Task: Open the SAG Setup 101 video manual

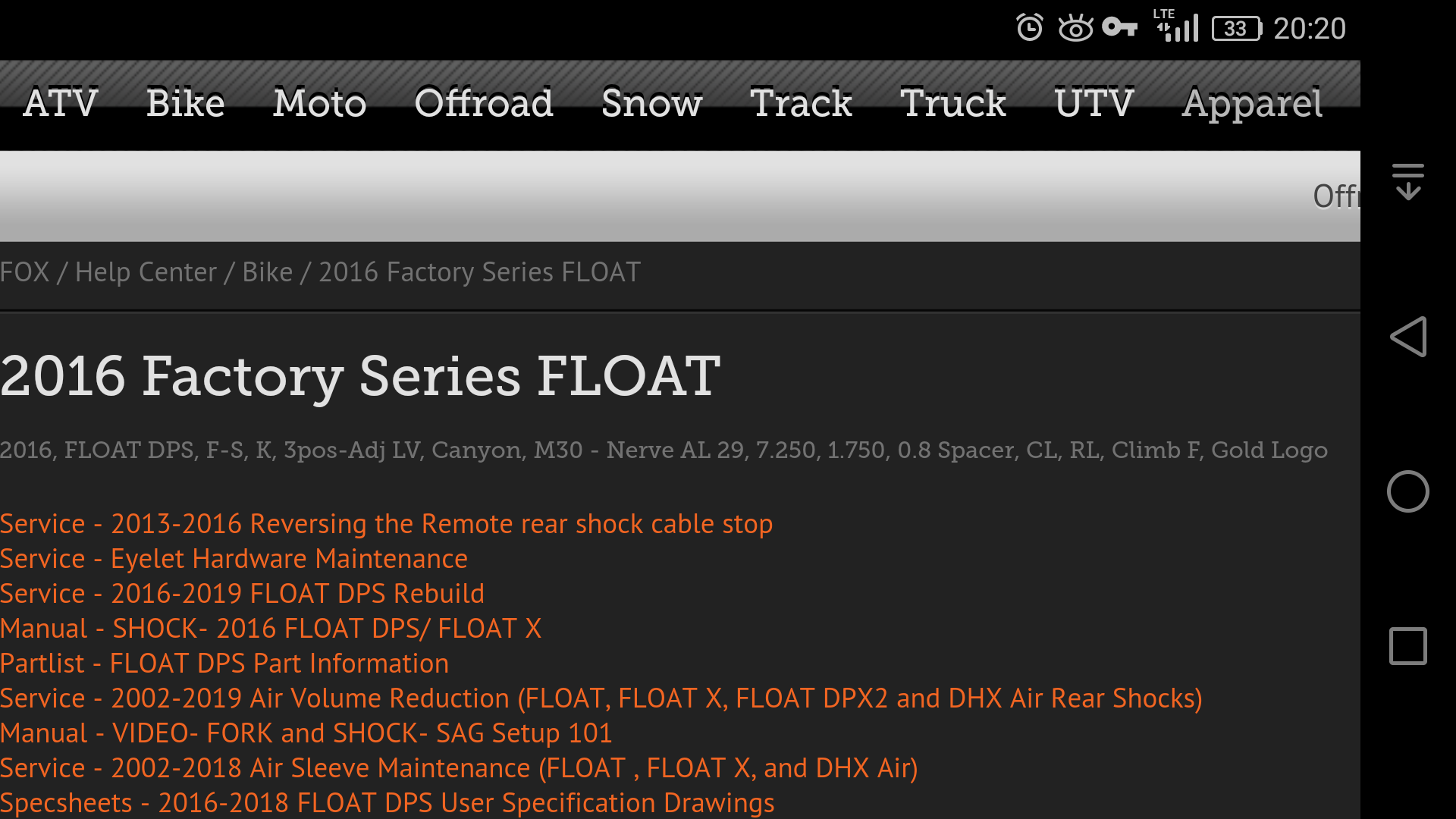Action: [x=306, y=733]
